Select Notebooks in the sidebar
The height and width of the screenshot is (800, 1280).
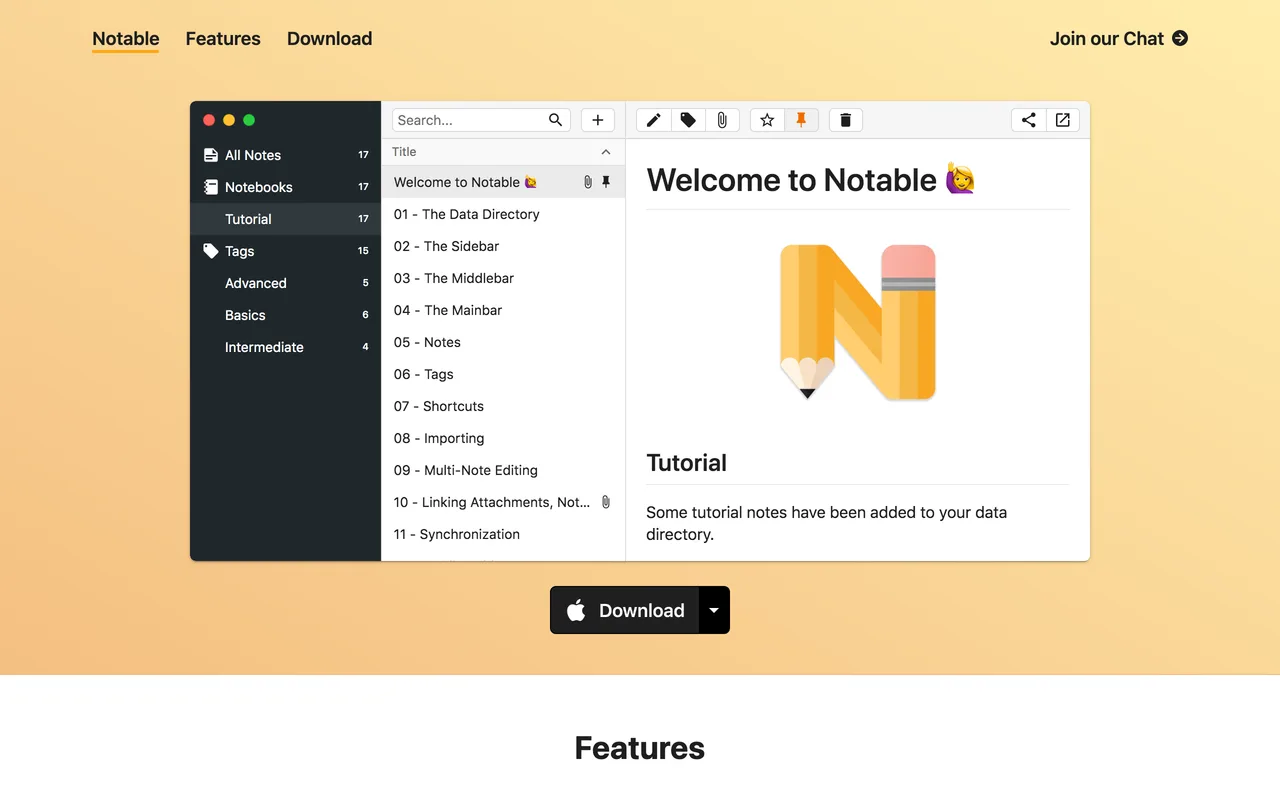286,187
